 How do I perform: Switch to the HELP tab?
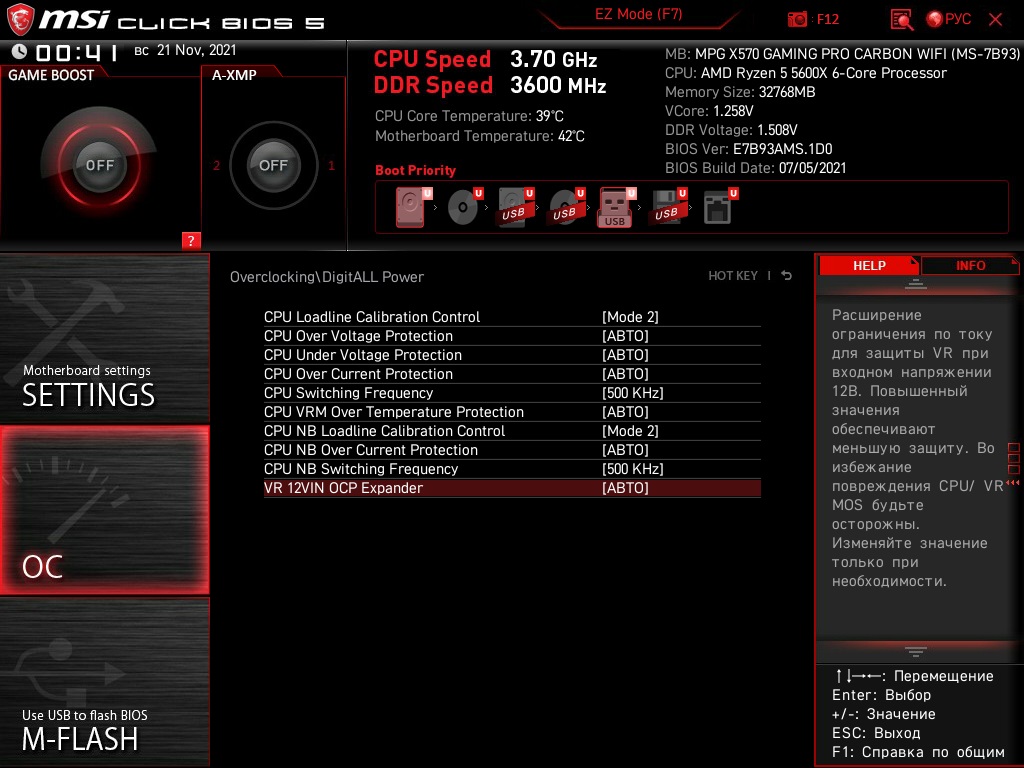pyautogui.click(x=869, y=265)
